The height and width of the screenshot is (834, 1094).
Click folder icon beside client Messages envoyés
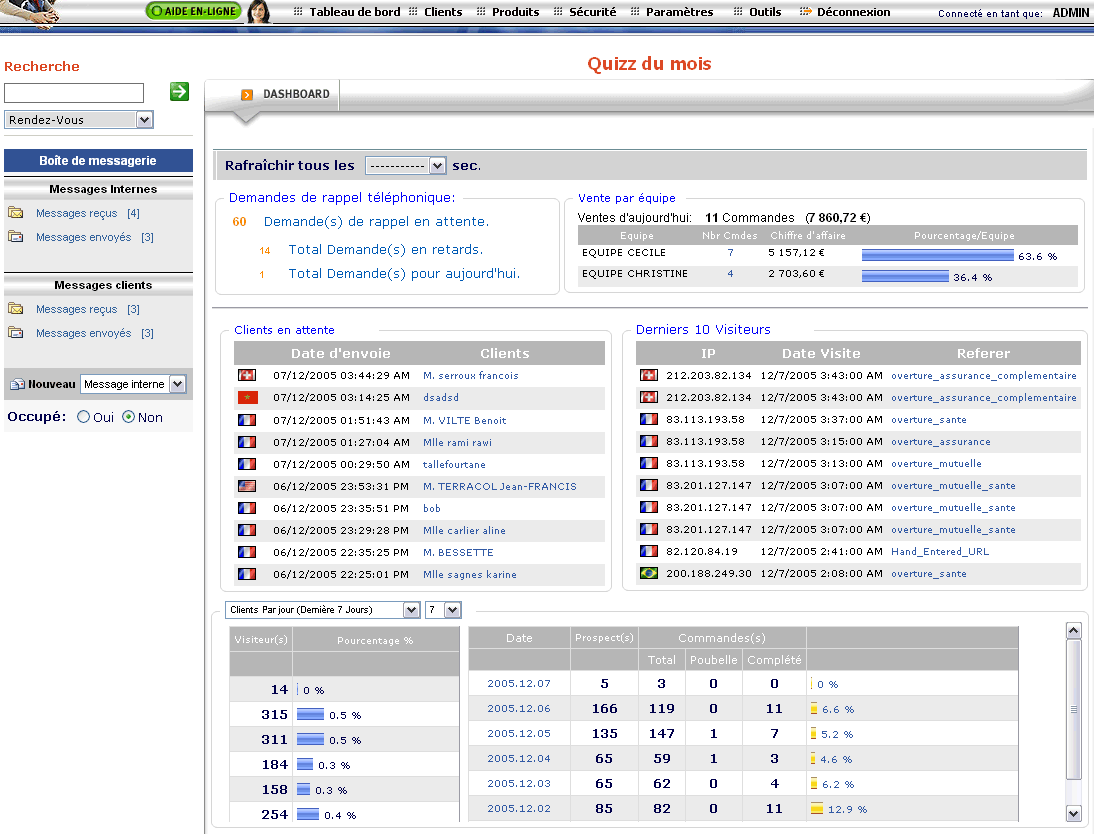(16, 333)
